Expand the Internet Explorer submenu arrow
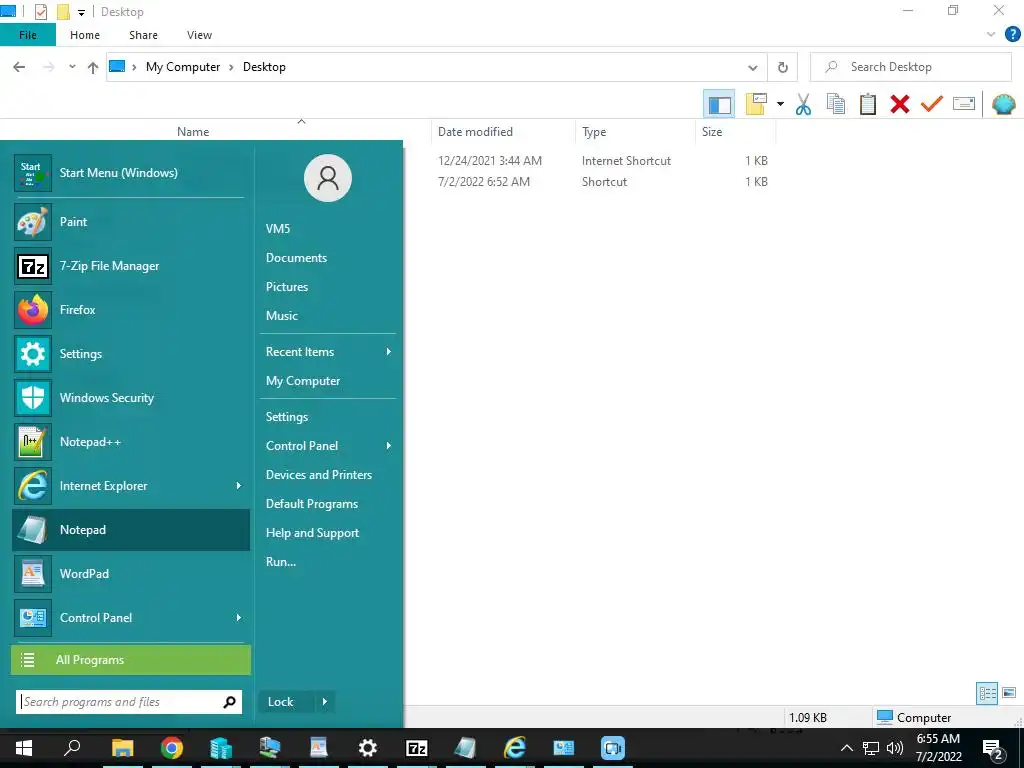 click(x=238, y=486)
